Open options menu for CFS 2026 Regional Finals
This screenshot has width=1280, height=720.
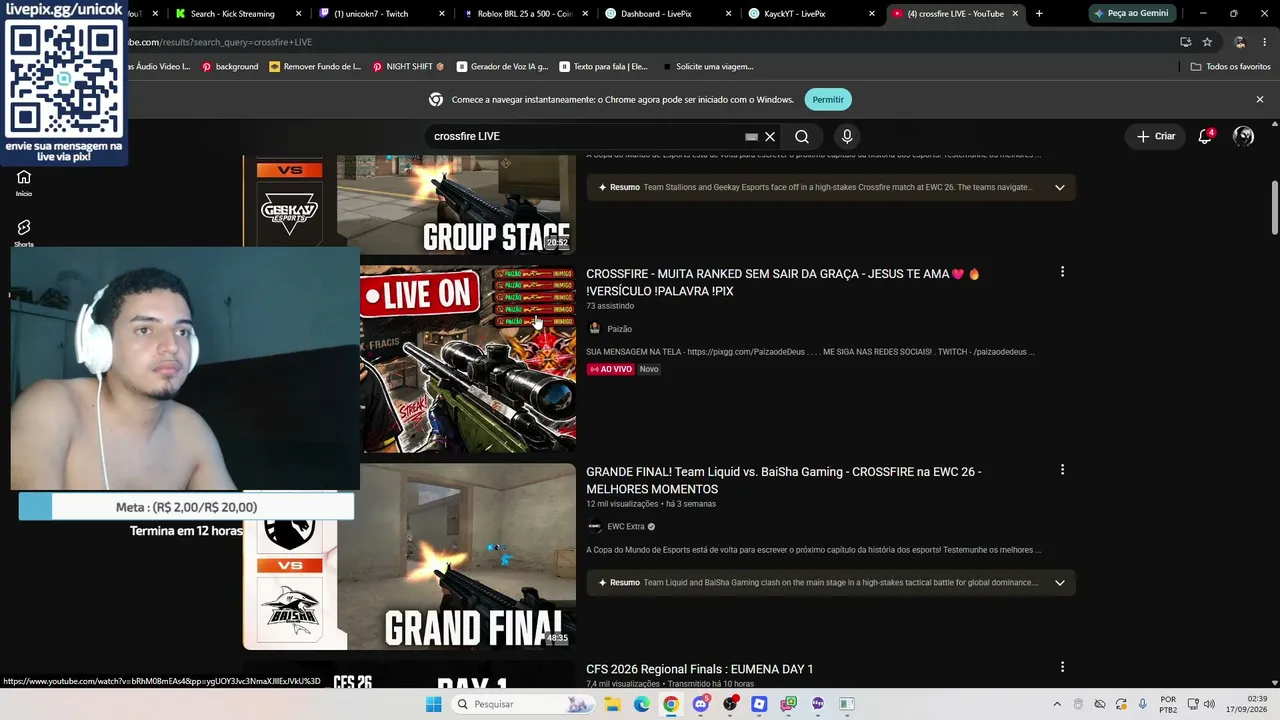[x=1062, y=667]
